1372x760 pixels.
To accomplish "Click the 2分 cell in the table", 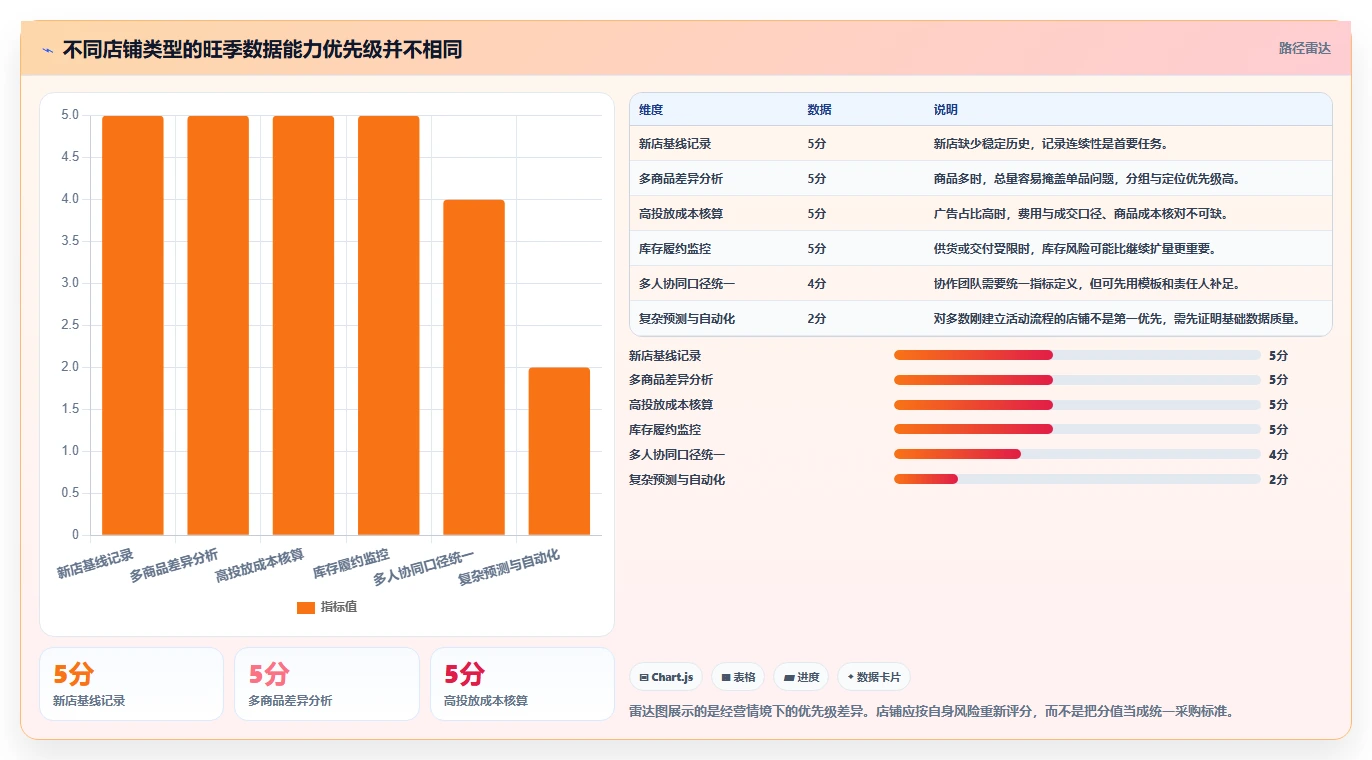I will click(x=817, y=319).
